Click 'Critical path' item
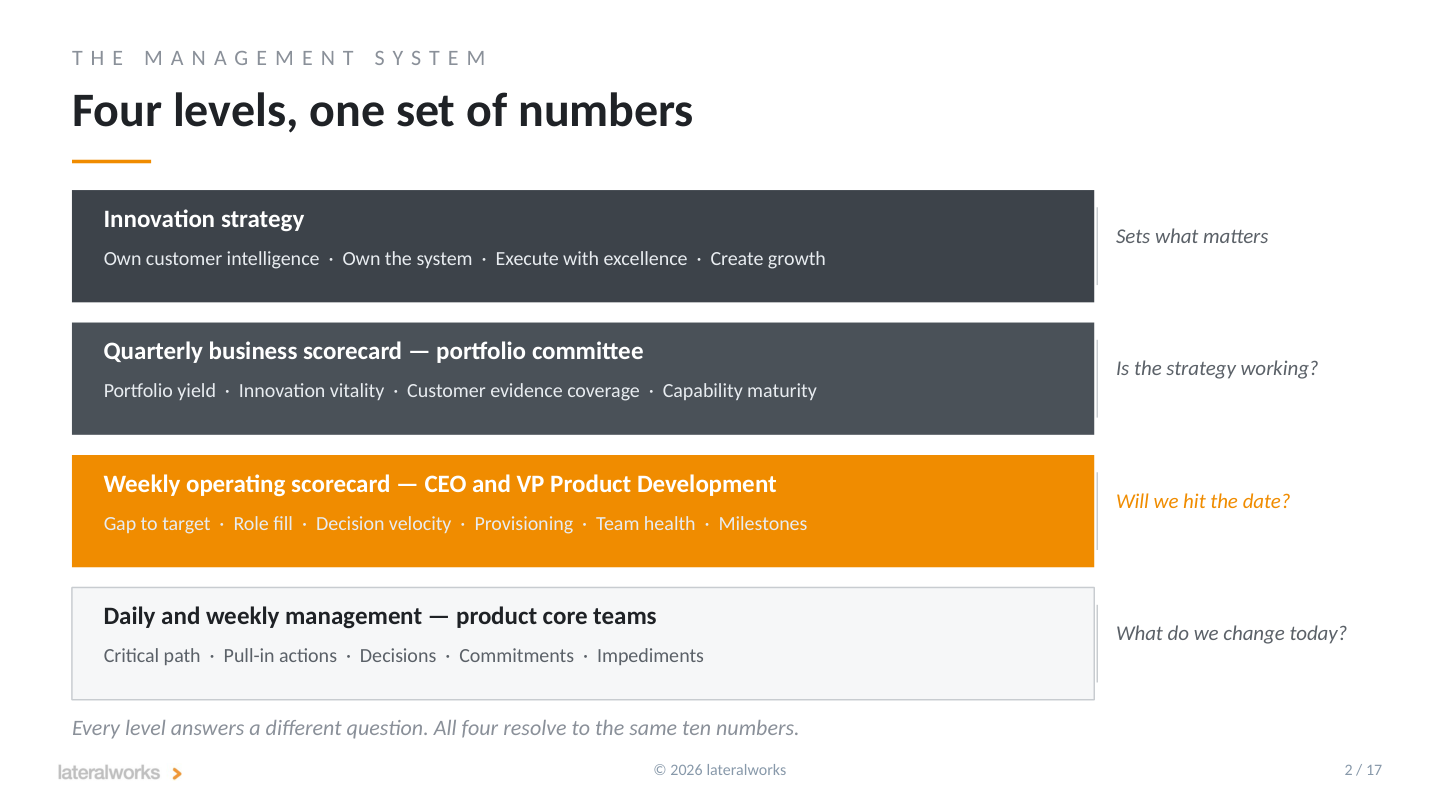The height and width of the screenshot is (811, 1440). coord(152,656)
